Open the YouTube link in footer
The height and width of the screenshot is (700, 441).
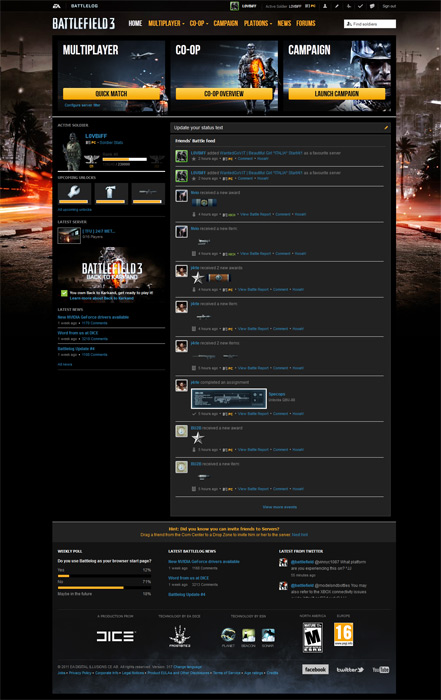pos(381,669)
